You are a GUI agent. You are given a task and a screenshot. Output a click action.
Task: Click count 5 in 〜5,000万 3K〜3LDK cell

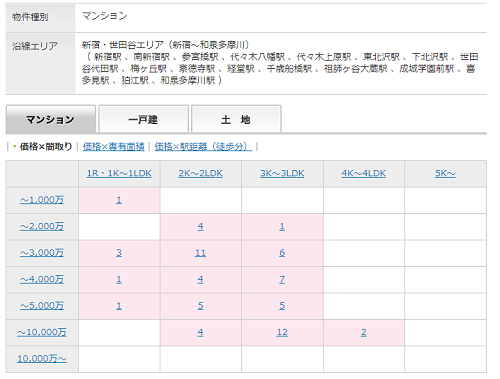(282, 306)
